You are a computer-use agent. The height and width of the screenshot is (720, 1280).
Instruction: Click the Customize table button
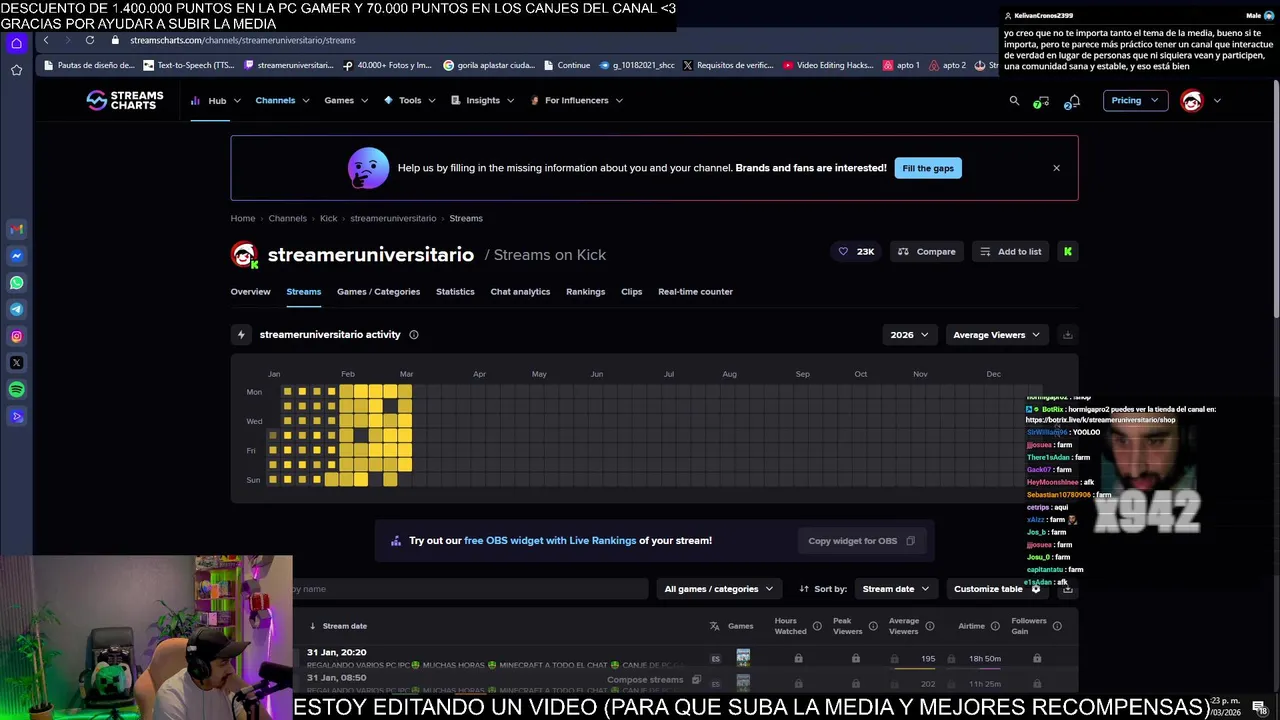tap(997, 589)
